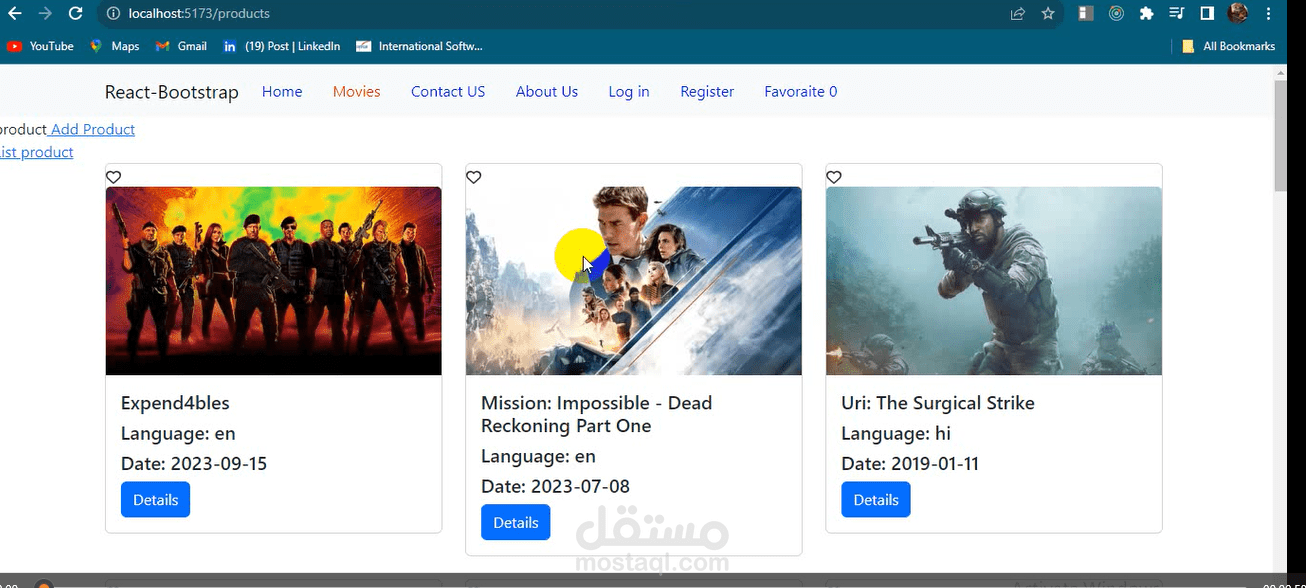Click the Expend4bles poster image

coord(273,281)
